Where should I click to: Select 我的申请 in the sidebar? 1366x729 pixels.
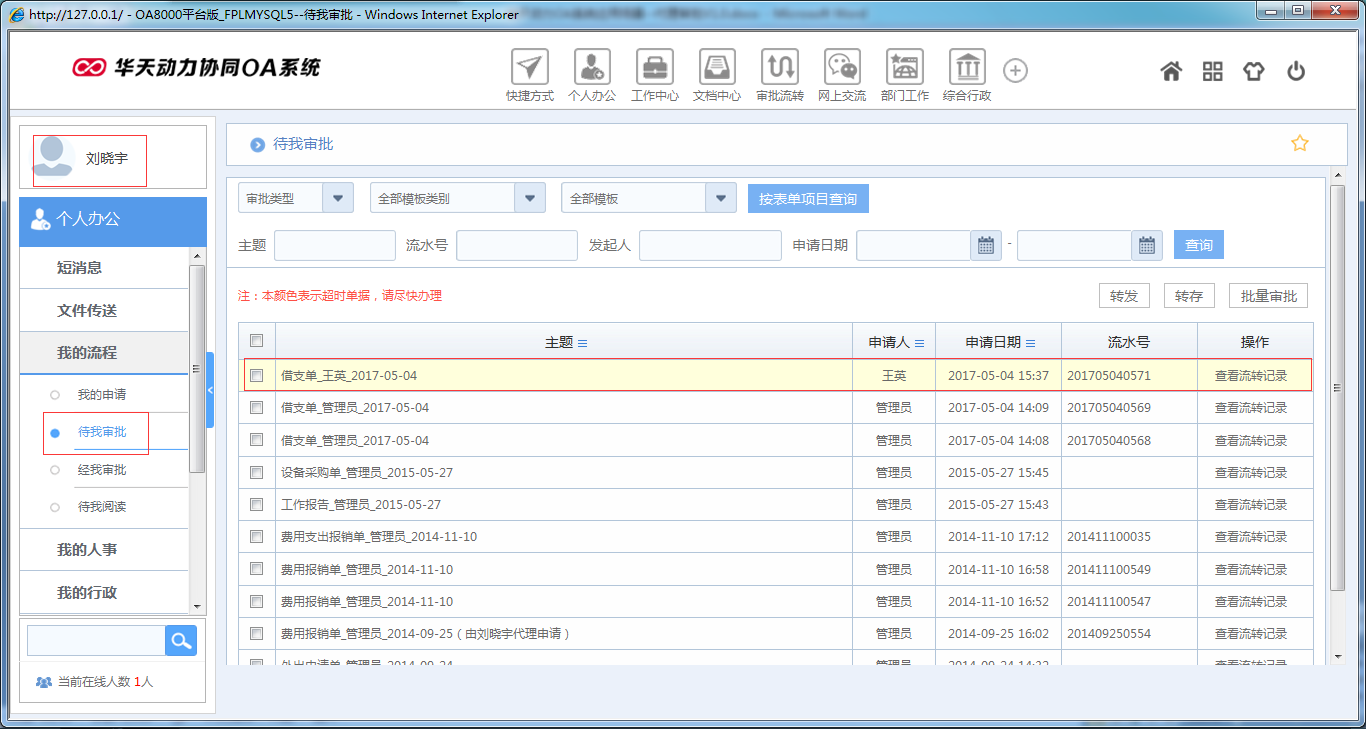[102, 395]
